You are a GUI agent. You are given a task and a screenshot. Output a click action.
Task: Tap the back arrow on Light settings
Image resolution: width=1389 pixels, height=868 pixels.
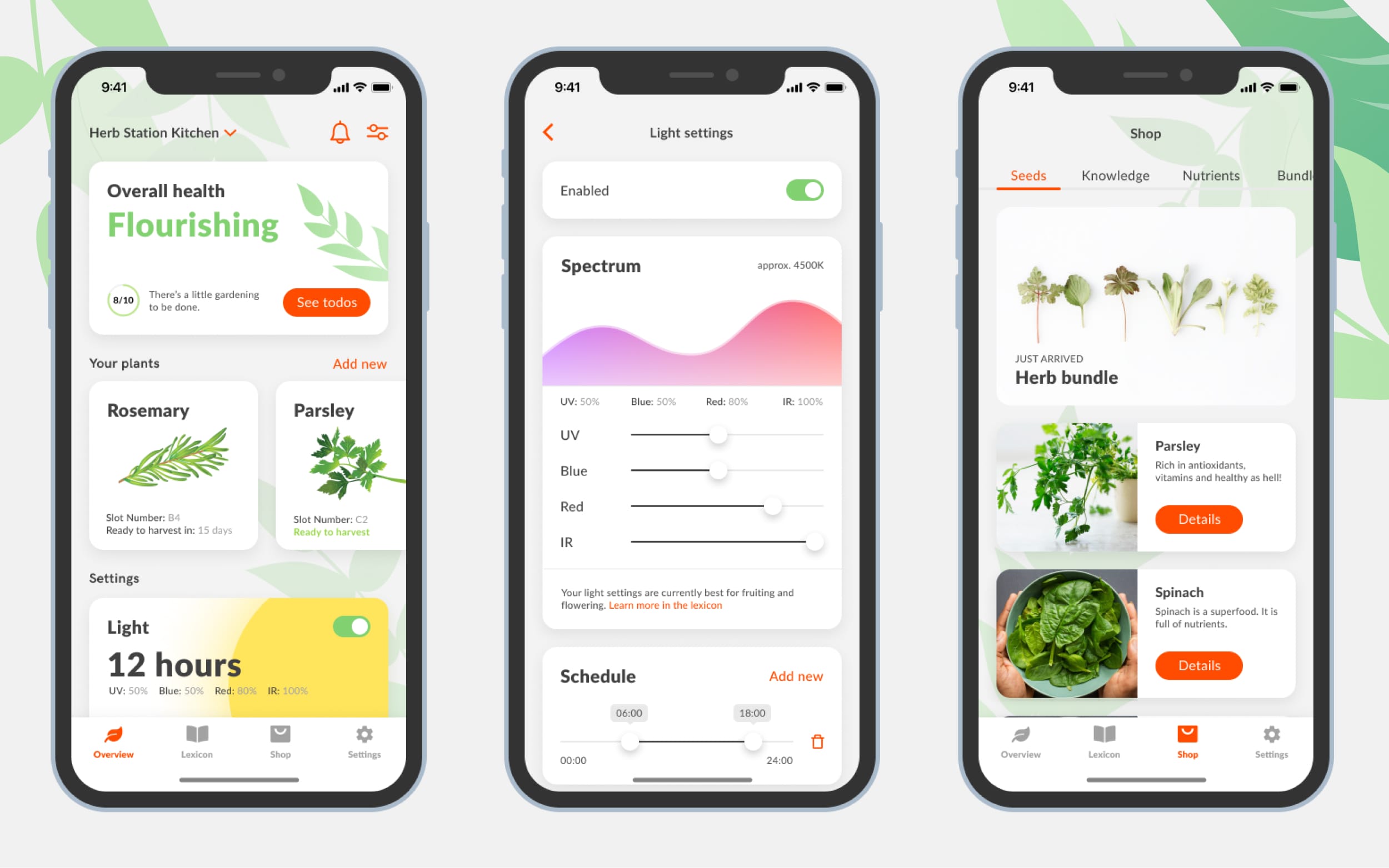548,131
